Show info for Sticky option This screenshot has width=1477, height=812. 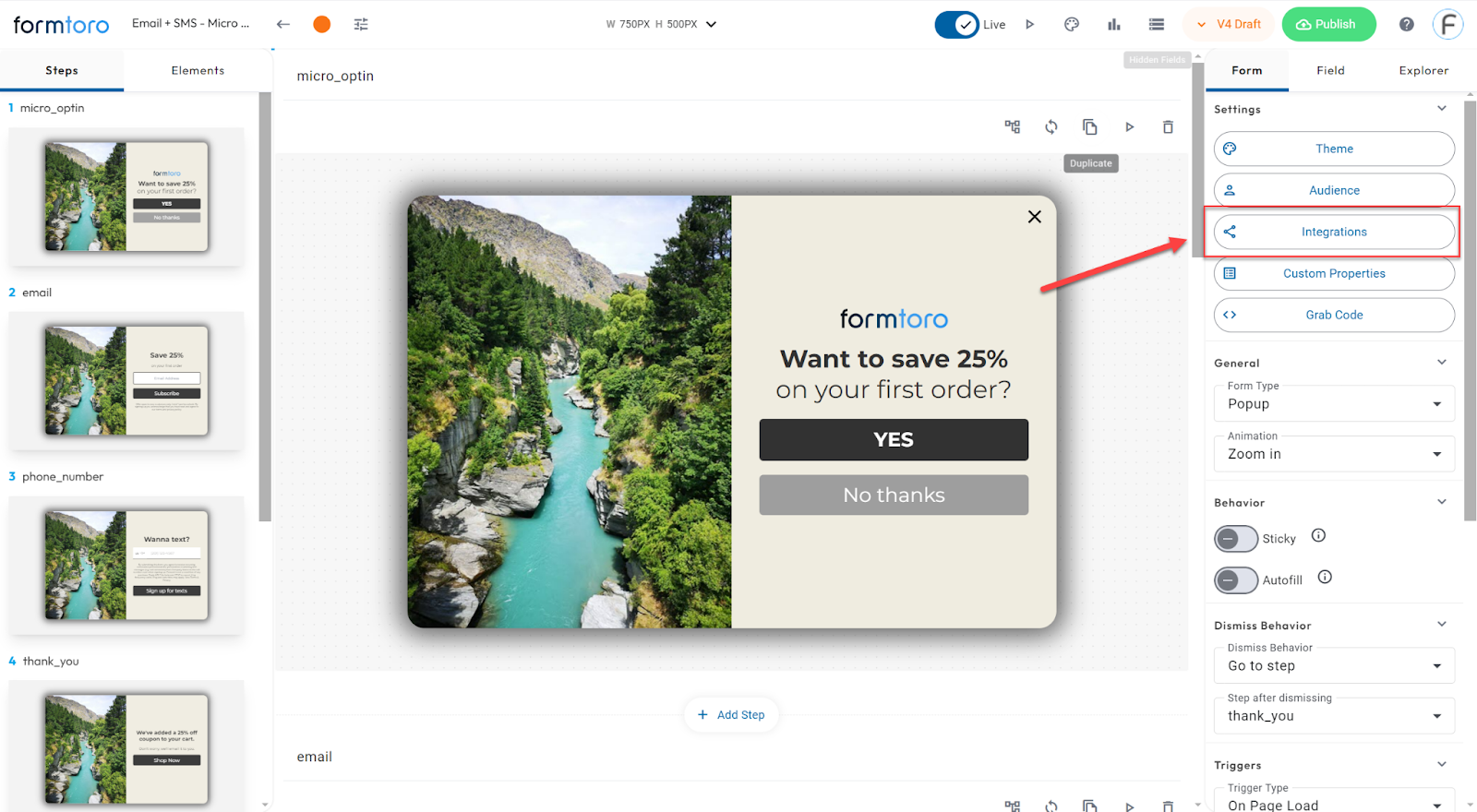point(1318,535)
